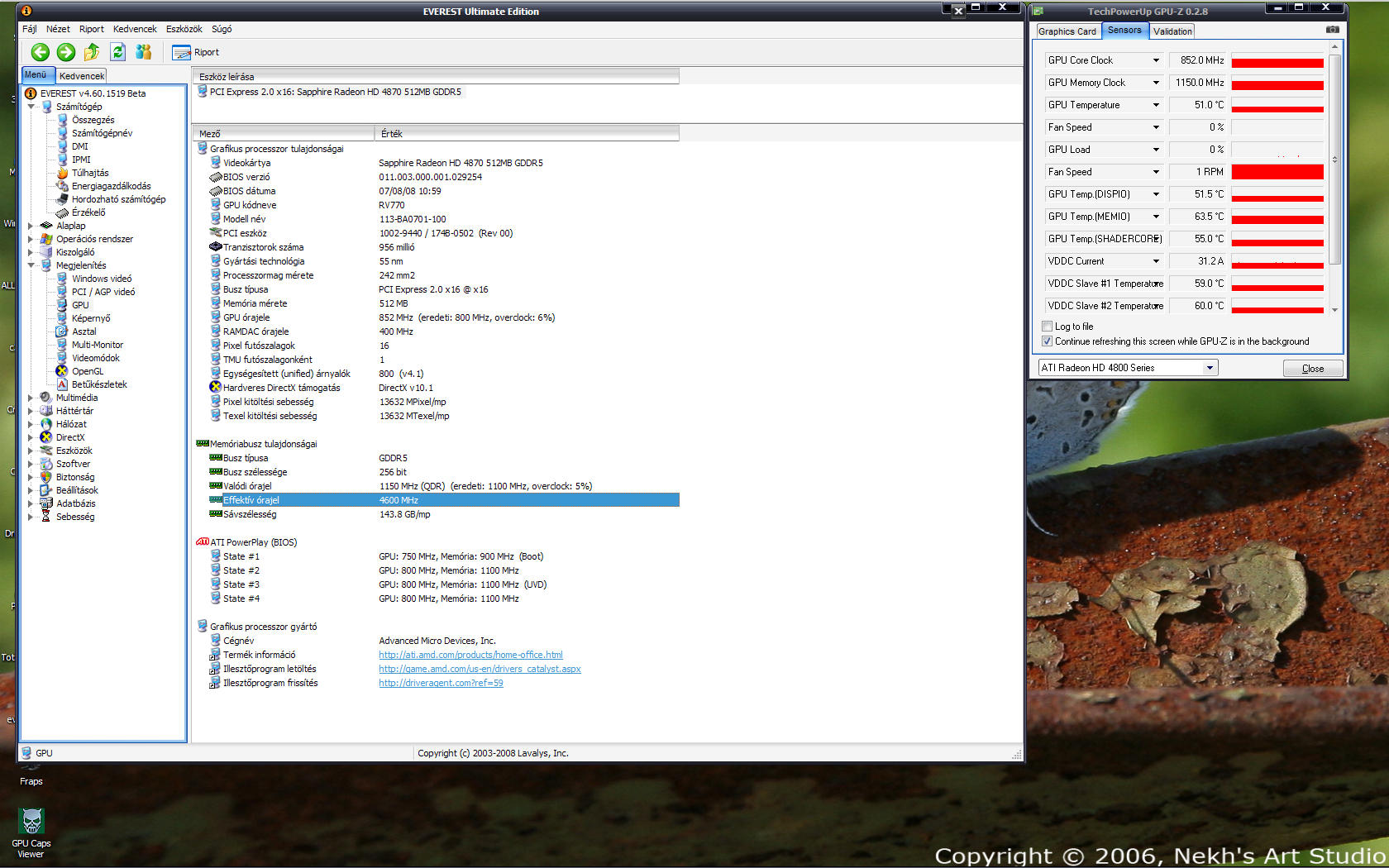
Task: Open the GPU Memory Clock sensor dropdown
Action: (x=1156, y=83)
